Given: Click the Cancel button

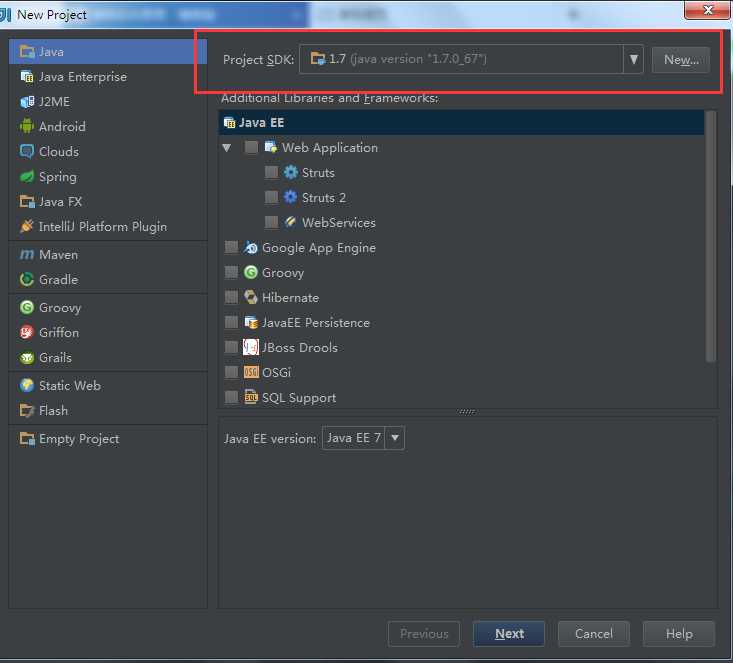Looking at the screenshot, I should pos(594,634).
